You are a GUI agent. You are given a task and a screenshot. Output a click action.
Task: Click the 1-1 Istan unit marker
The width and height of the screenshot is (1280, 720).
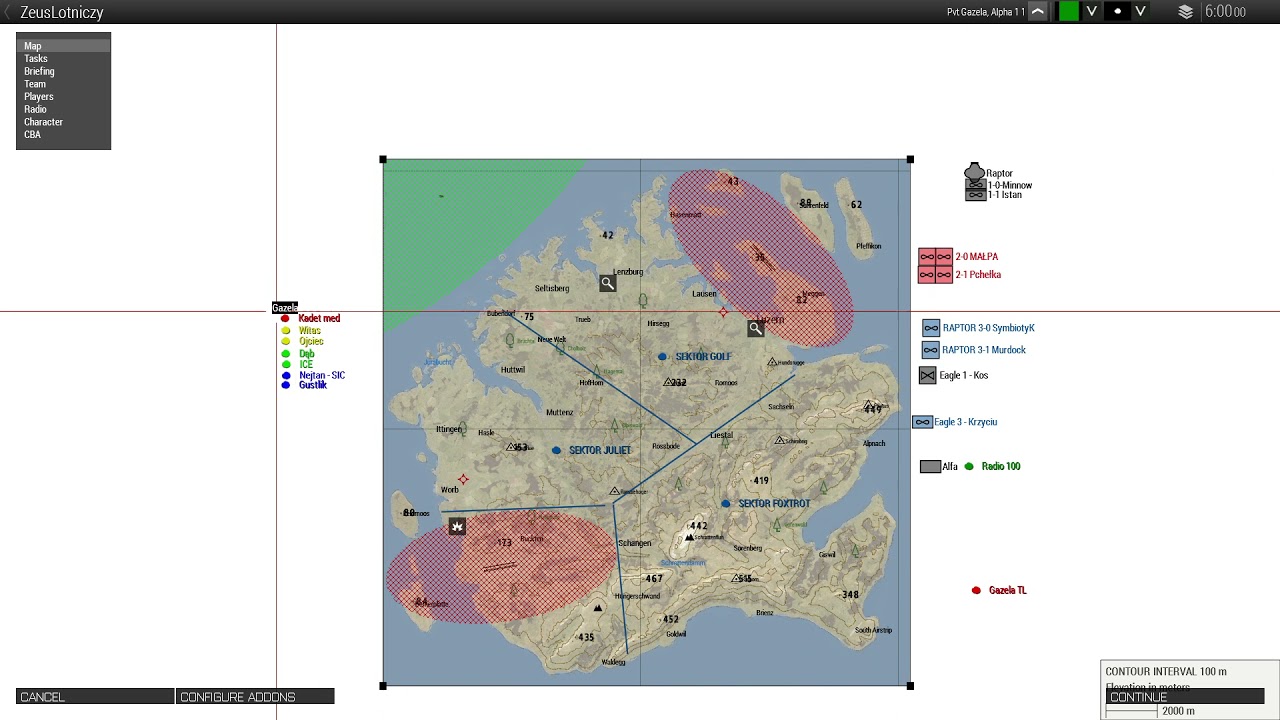pyautogui.click(x=975, y=195)
